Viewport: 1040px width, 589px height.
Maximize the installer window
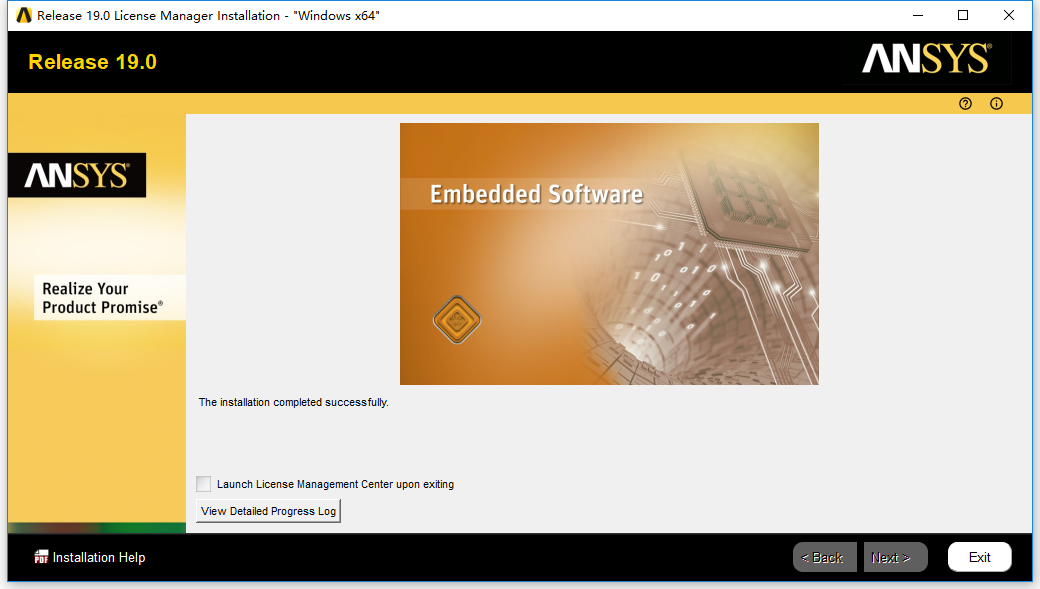963,15
